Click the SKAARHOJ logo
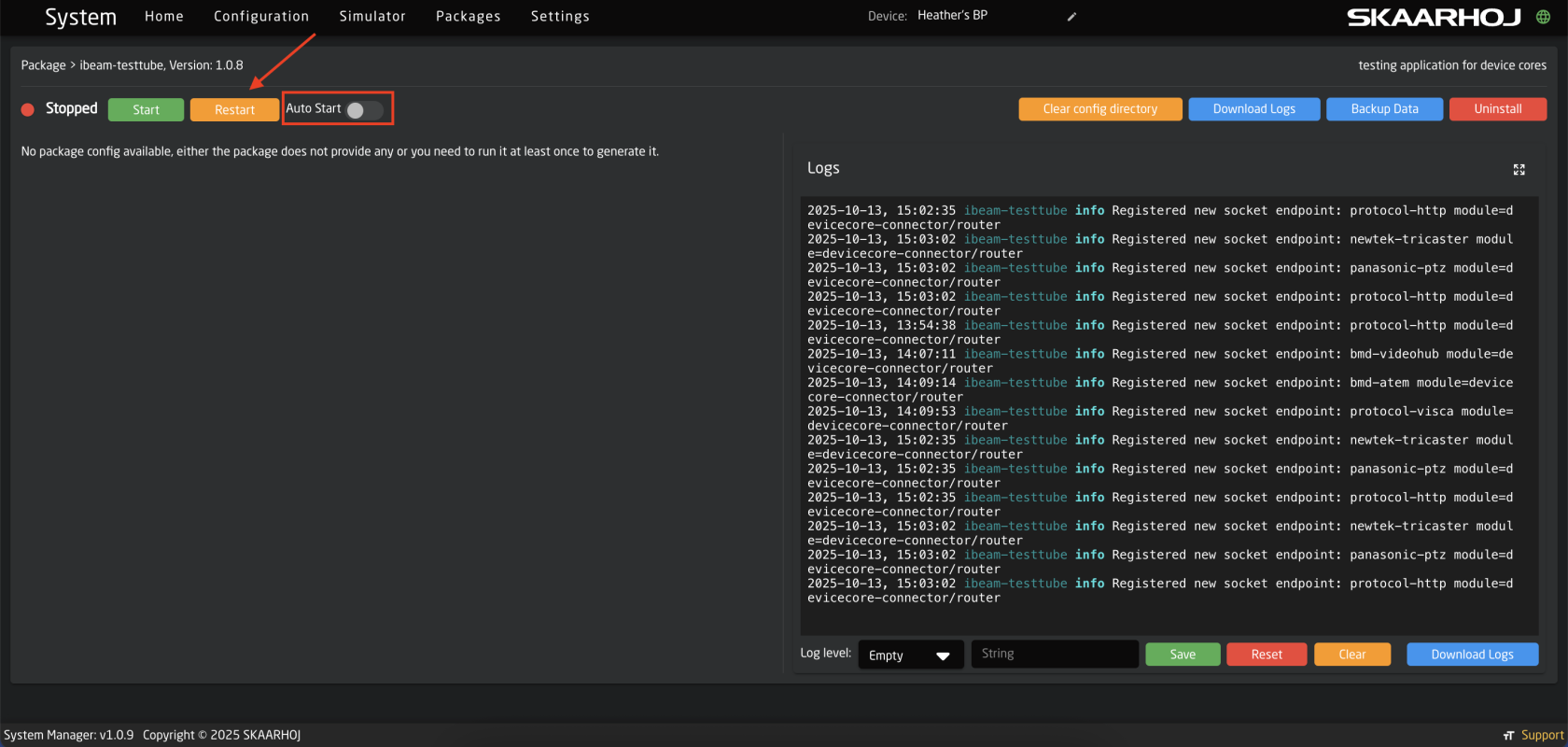 pyautogui.click(x=1434, y=17)
